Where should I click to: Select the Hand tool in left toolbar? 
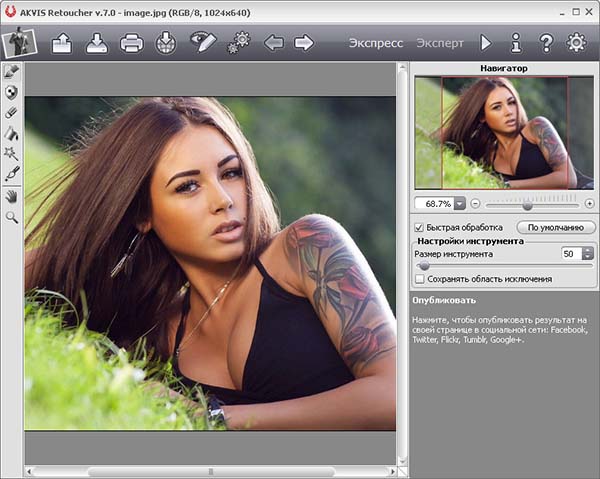click(12, 196)
